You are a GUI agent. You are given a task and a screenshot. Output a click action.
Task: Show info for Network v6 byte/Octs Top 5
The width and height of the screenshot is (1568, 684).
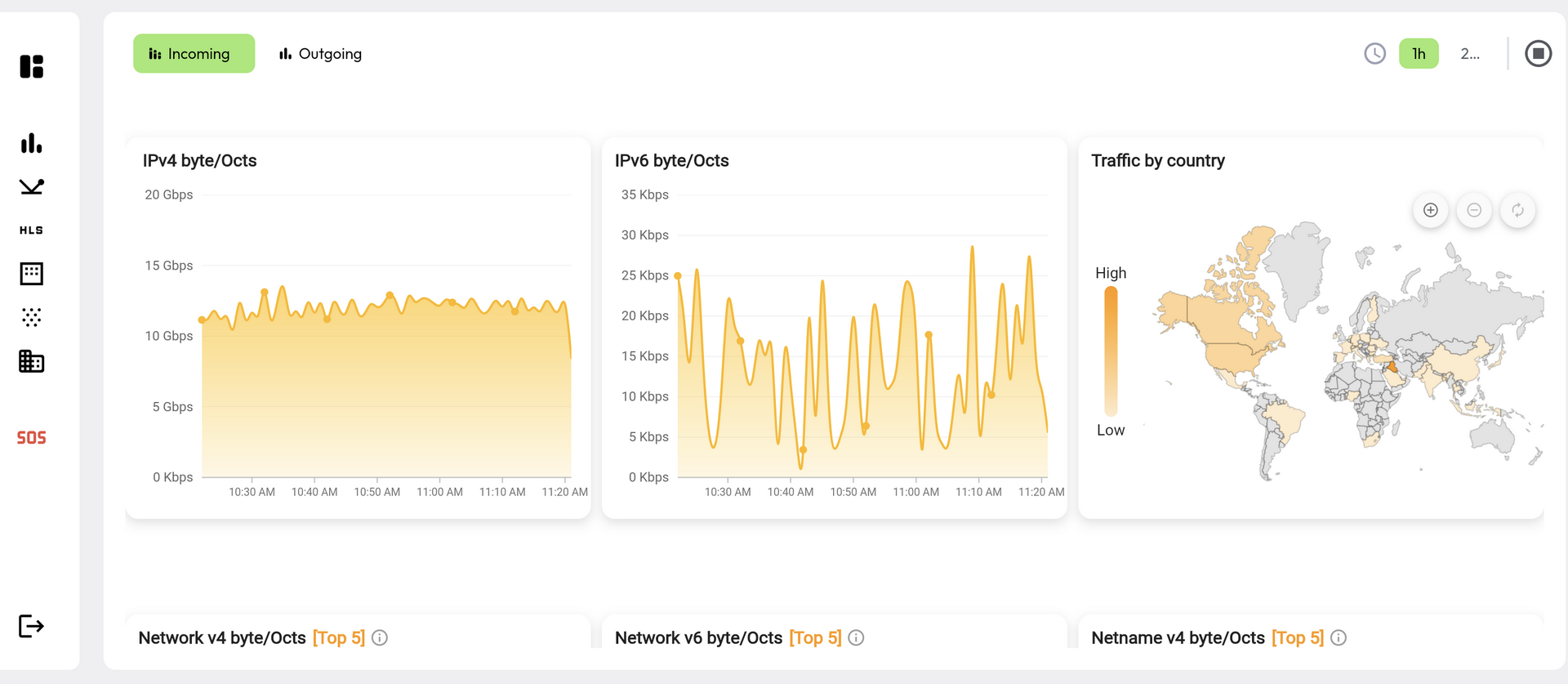point(856,637)
